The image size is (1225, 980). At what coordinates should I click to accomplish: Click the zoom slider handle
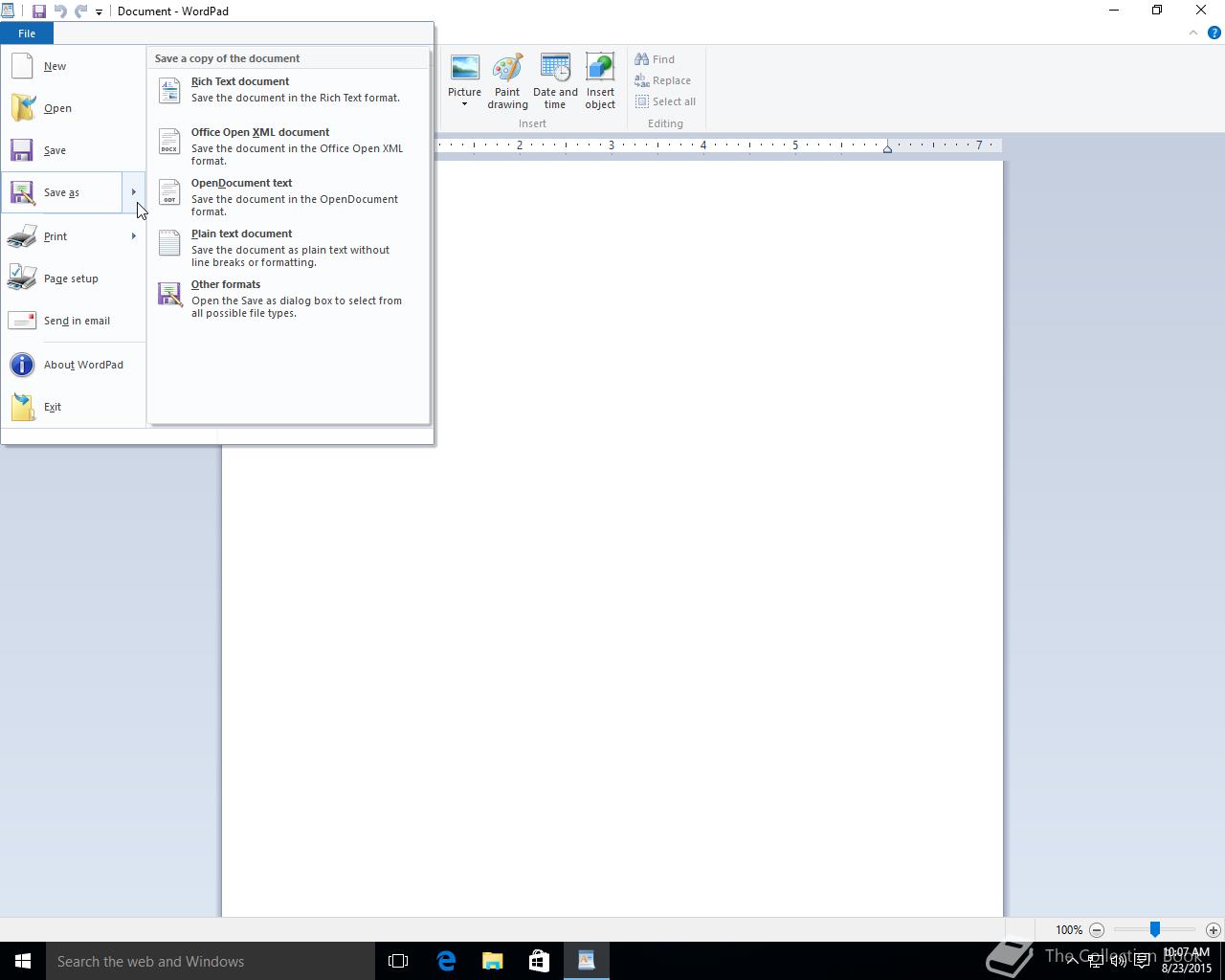point(1155,929)
